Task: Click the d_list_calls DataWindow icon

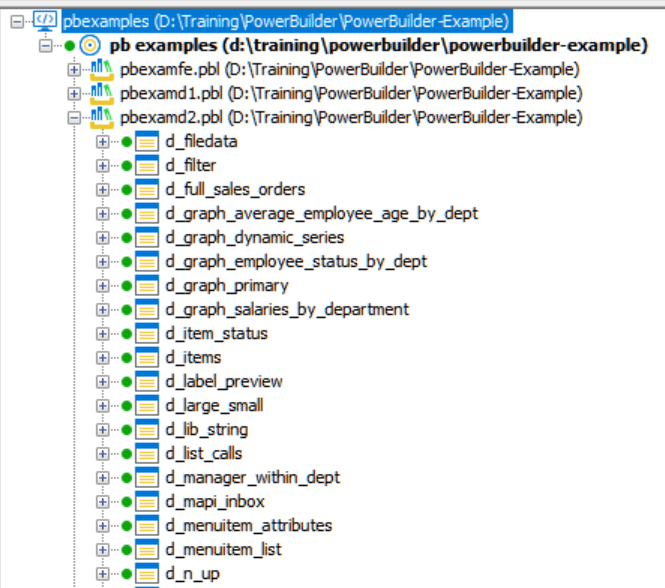Action: (147, 454)
